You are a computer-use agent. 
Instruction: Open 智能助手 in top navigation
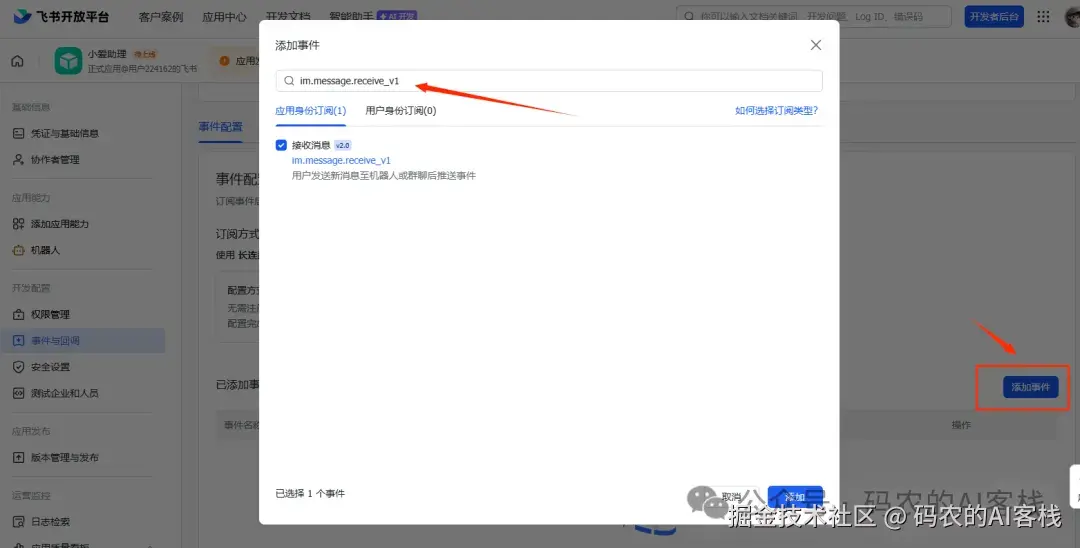[x=351, y=17]
